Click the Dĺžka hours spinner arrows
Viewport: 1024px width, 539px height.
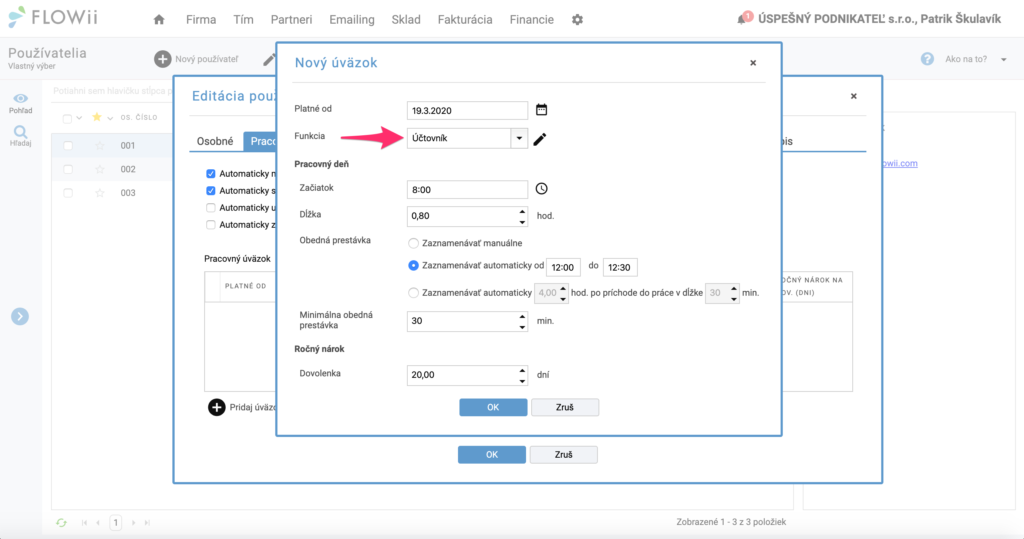point(522,216)
